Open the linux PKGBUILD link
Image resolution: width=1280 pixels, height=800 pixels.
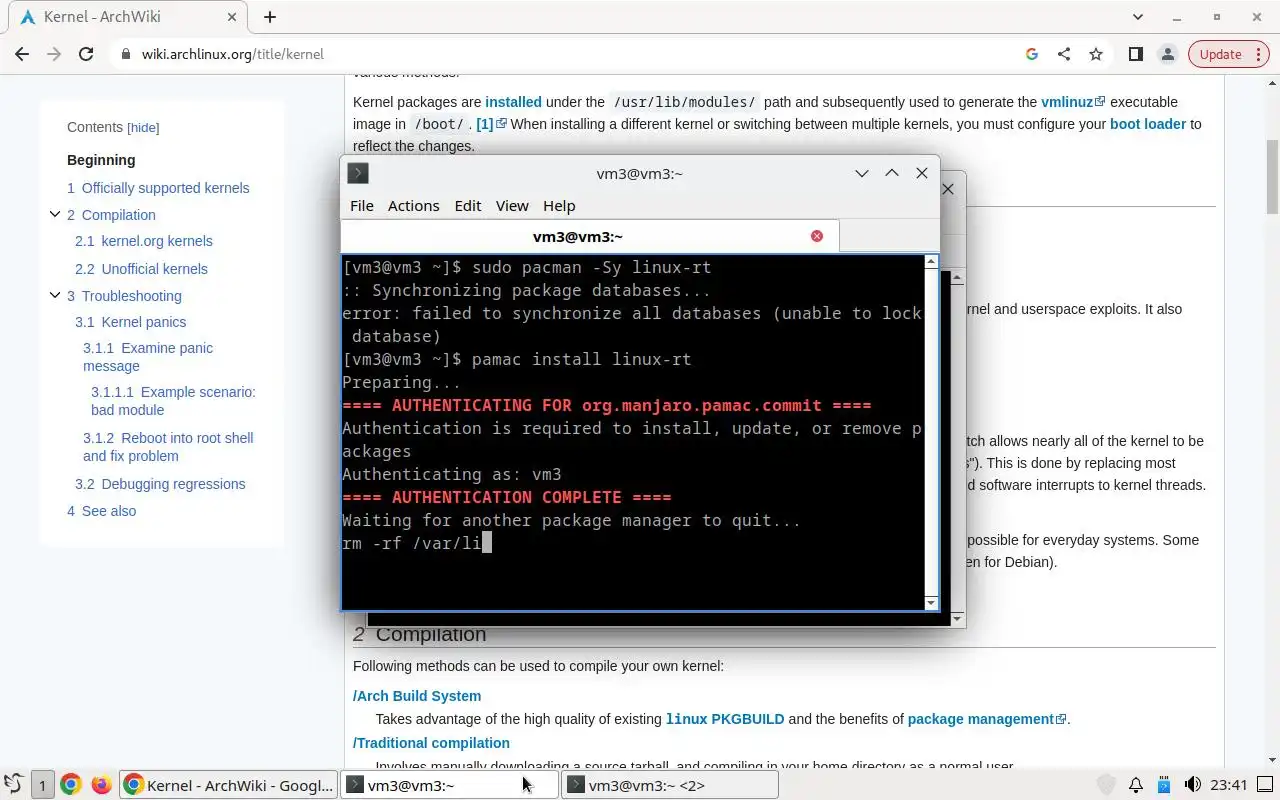point(725,719)
